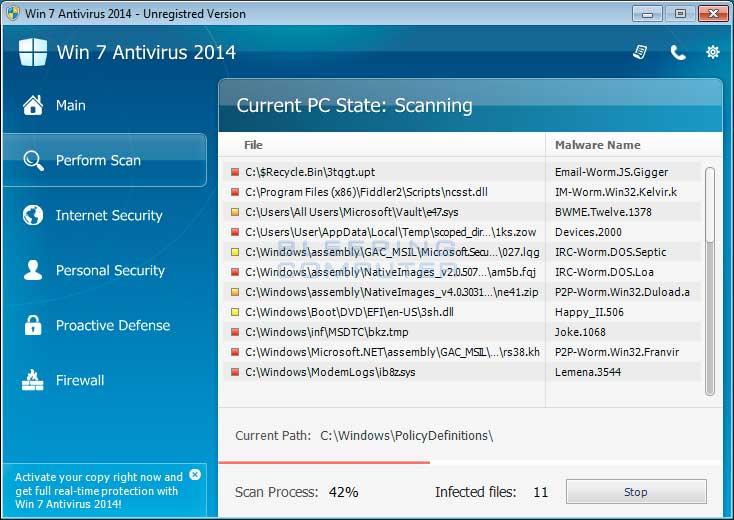This screenshot has width=734, height=520.
Task: Click red threat marker for ncsst.dll
Action: [x=235, y=192]
